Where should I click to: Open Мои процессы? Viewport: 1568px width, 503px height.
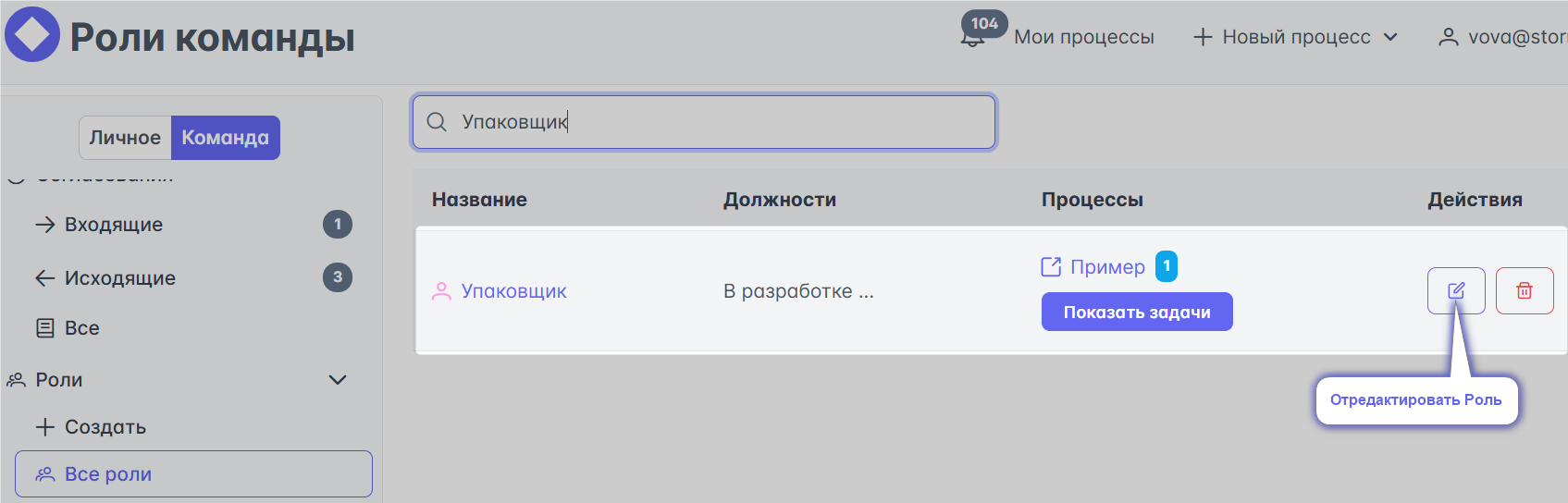coord(1084,37)
